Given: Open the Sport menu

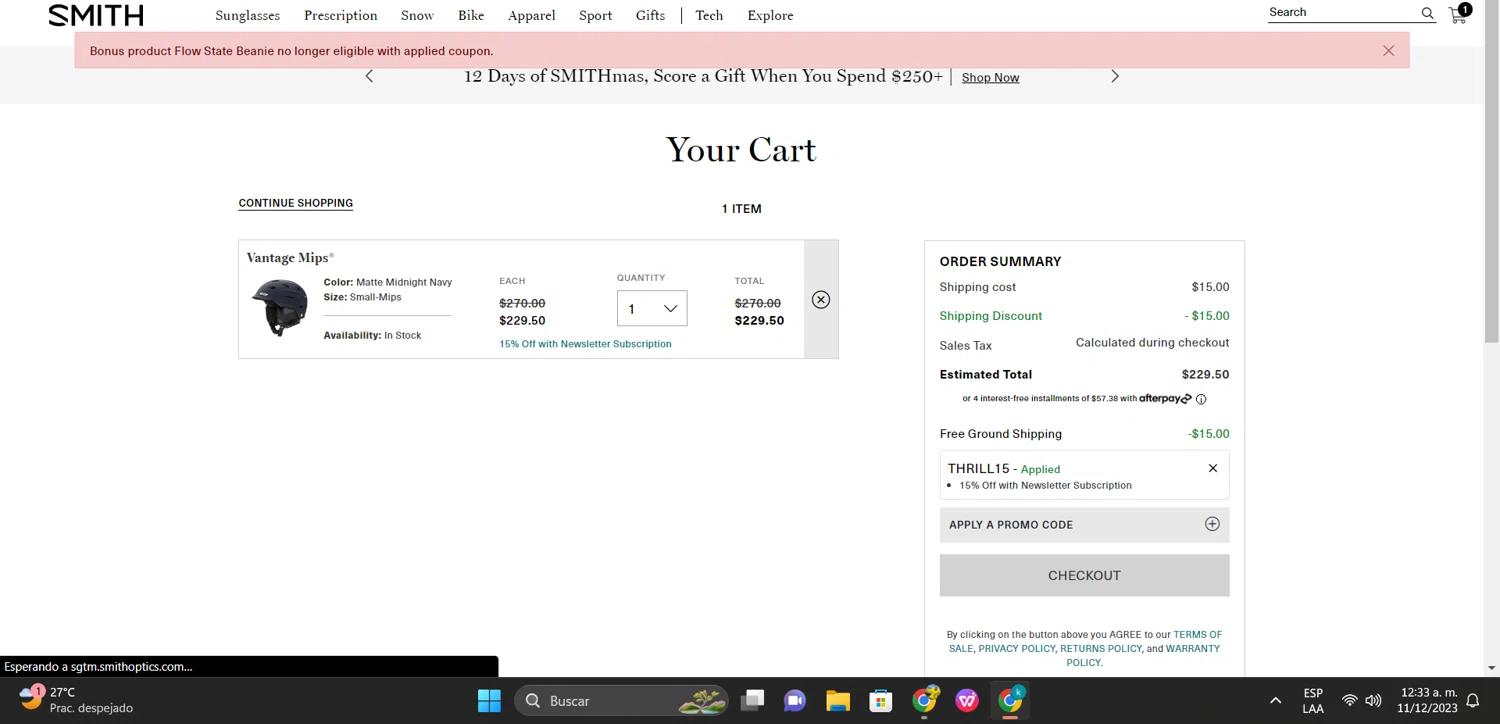Looking at the screenshot, I should [x=596, y=15].
